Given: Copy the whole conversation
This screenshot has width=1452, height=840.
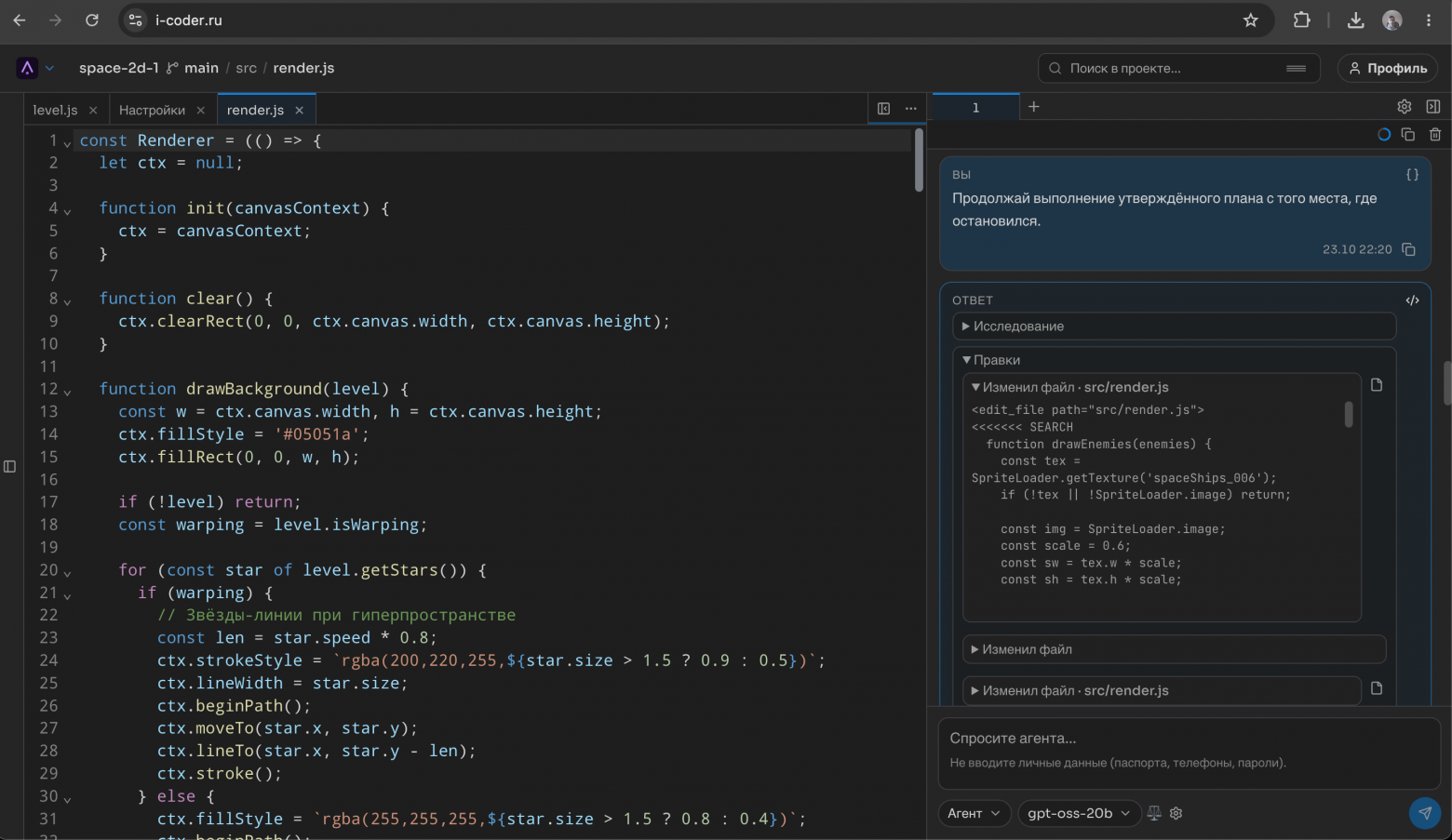Looking at the screenshot, I should click(1408, 135).
